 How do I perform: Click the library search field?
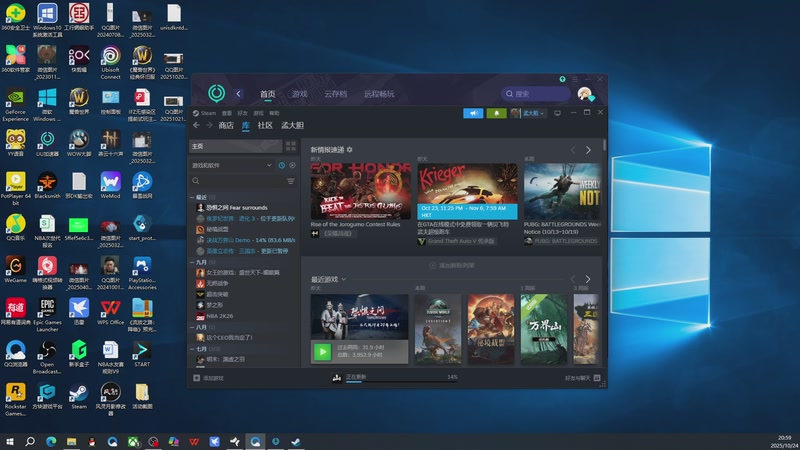click(238, 181)
